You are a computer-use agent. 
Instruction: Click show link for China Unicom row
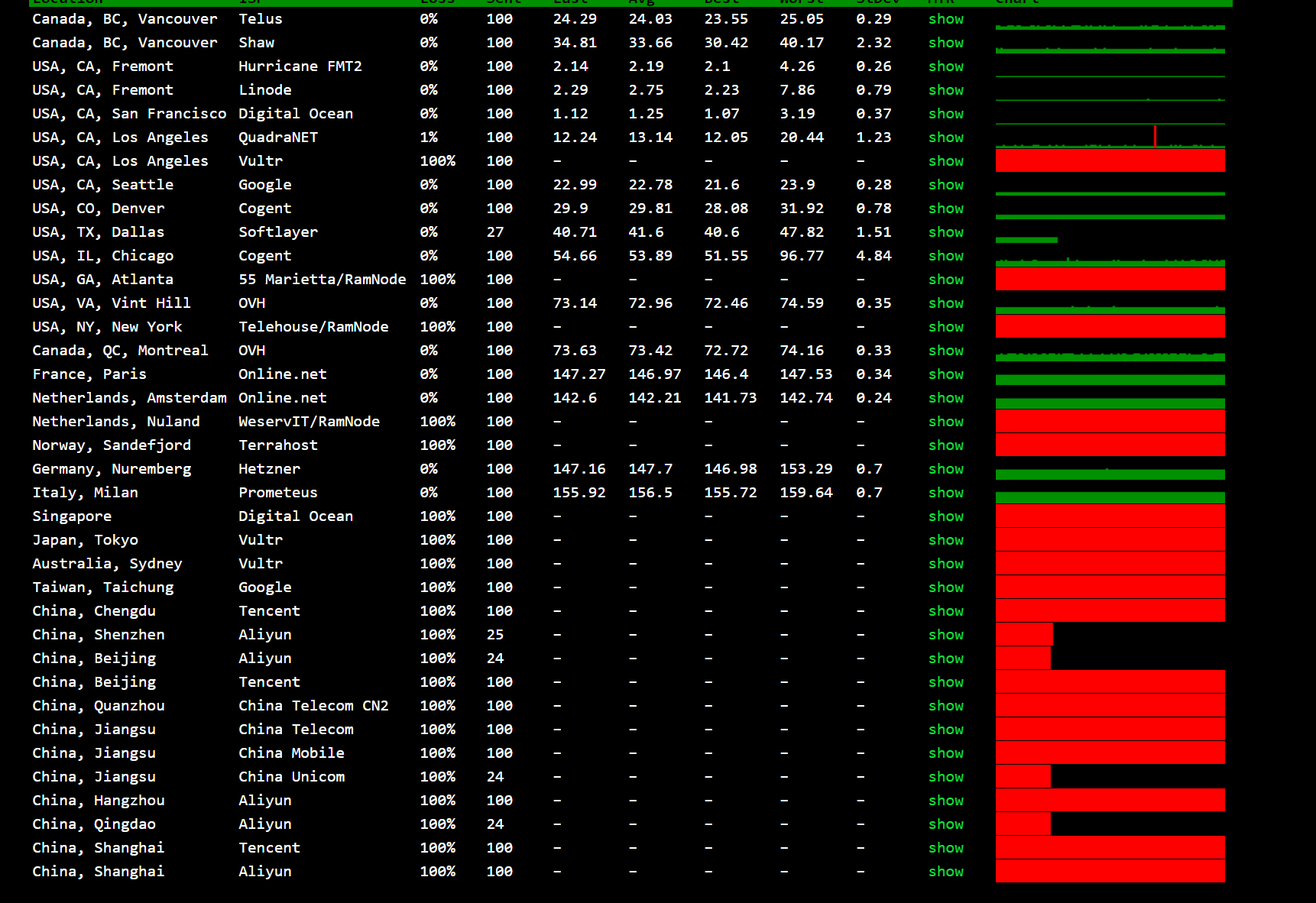pos(945,777)
